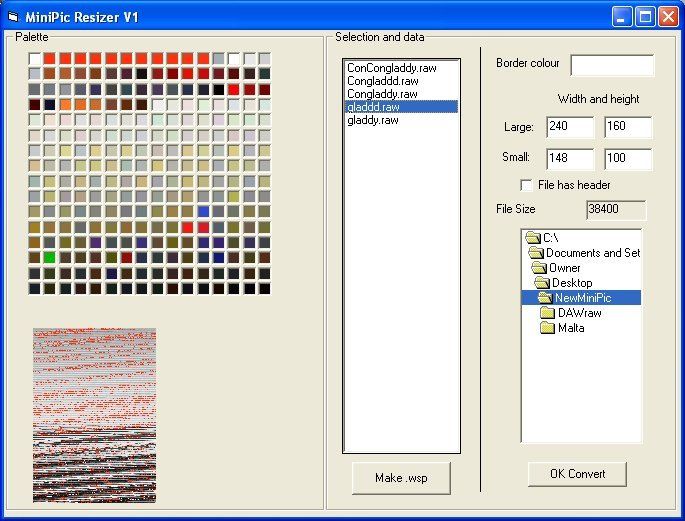Close the MiniPic Resizer window

click(x=668, y=17)
